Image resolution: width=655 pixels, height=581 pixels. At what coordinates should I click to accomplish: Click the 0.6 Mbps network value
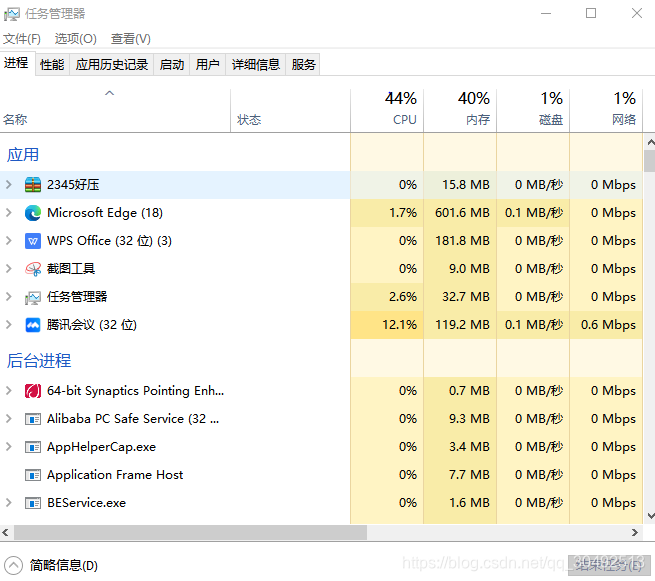pos(608,325)
